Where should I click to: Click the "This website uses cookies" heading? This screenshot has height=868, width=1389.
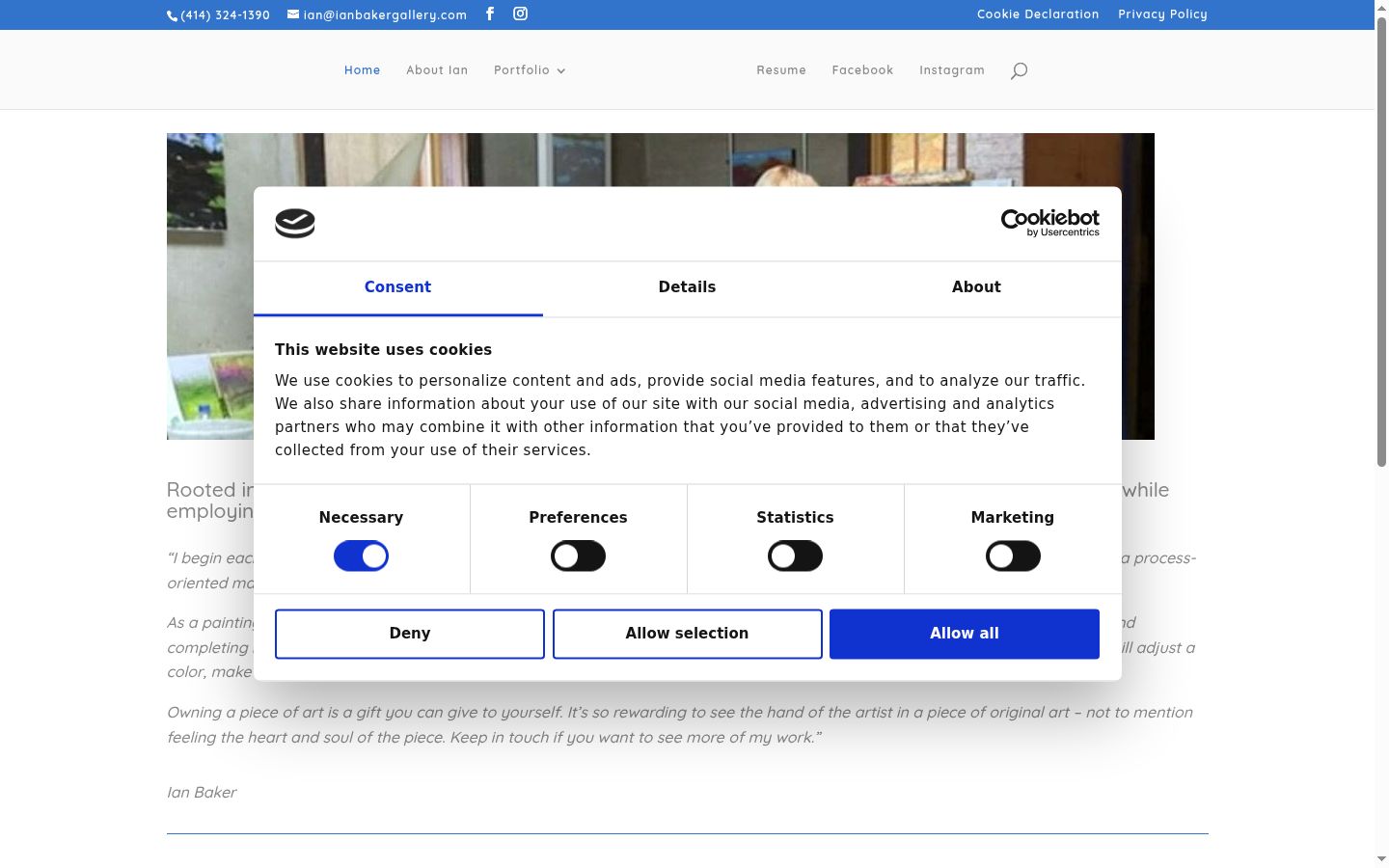383,350
